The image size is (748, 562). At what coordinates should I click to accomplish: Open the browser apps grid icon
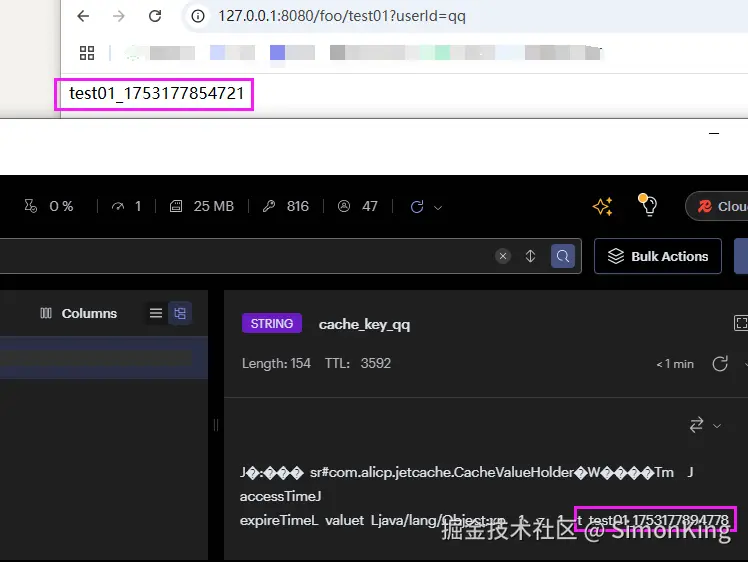tap(87, 53)
